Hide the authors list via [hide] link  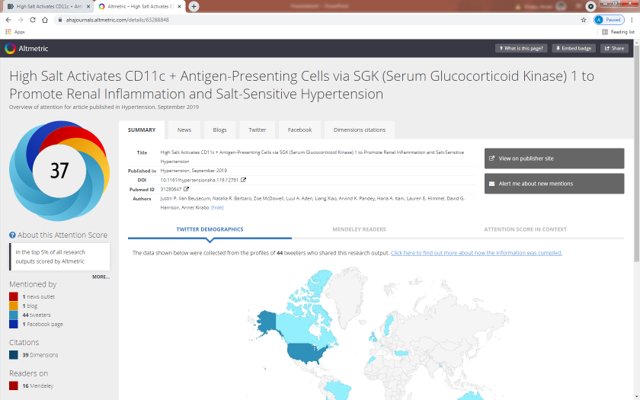217,208
